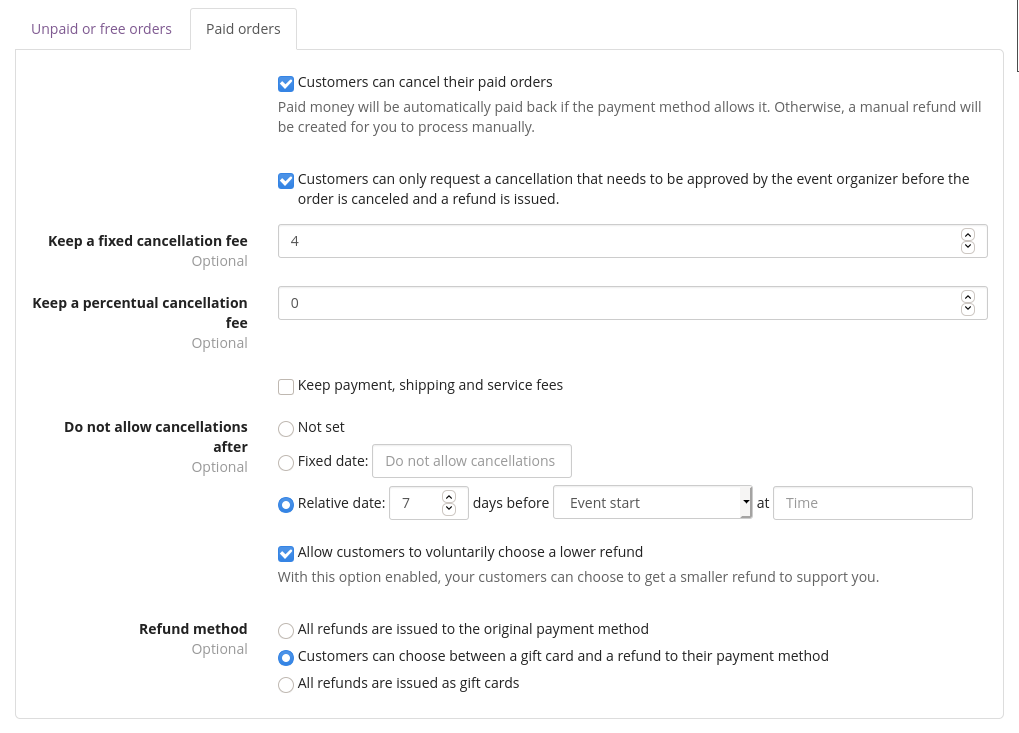Image resolution: width=1019 pixels, height=733 pixels.
Task: Decrease percentual cancellation fee with down arrow
Action: coord(967,309)
